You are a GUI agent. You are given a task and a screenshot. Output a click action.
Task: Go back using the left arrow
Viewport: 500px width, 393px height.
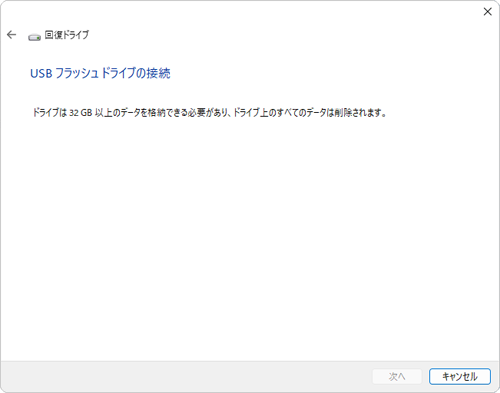(12, 35)
